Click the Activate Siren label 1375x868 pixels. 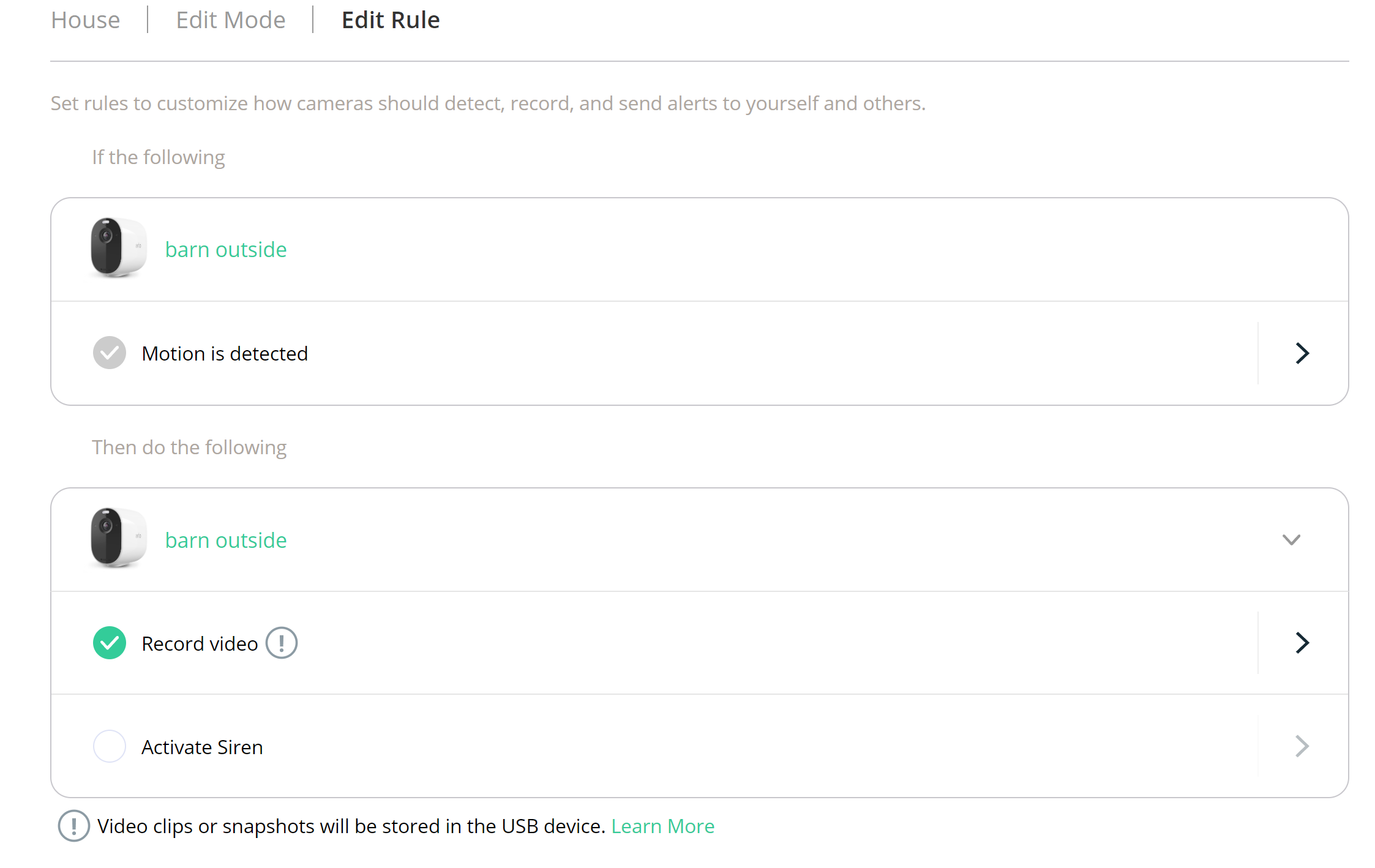click(x=202, y=747)
